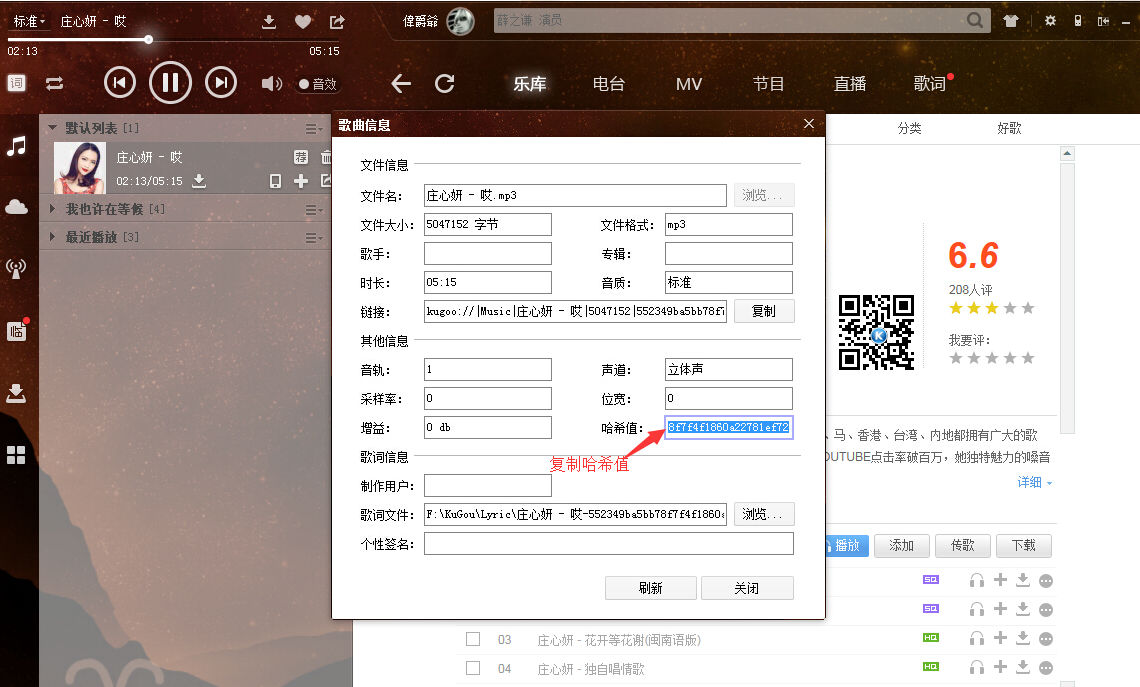Click the 复制 link copy button
The height and width of the screenshot is (687, 1140).
tap(763, 311)
